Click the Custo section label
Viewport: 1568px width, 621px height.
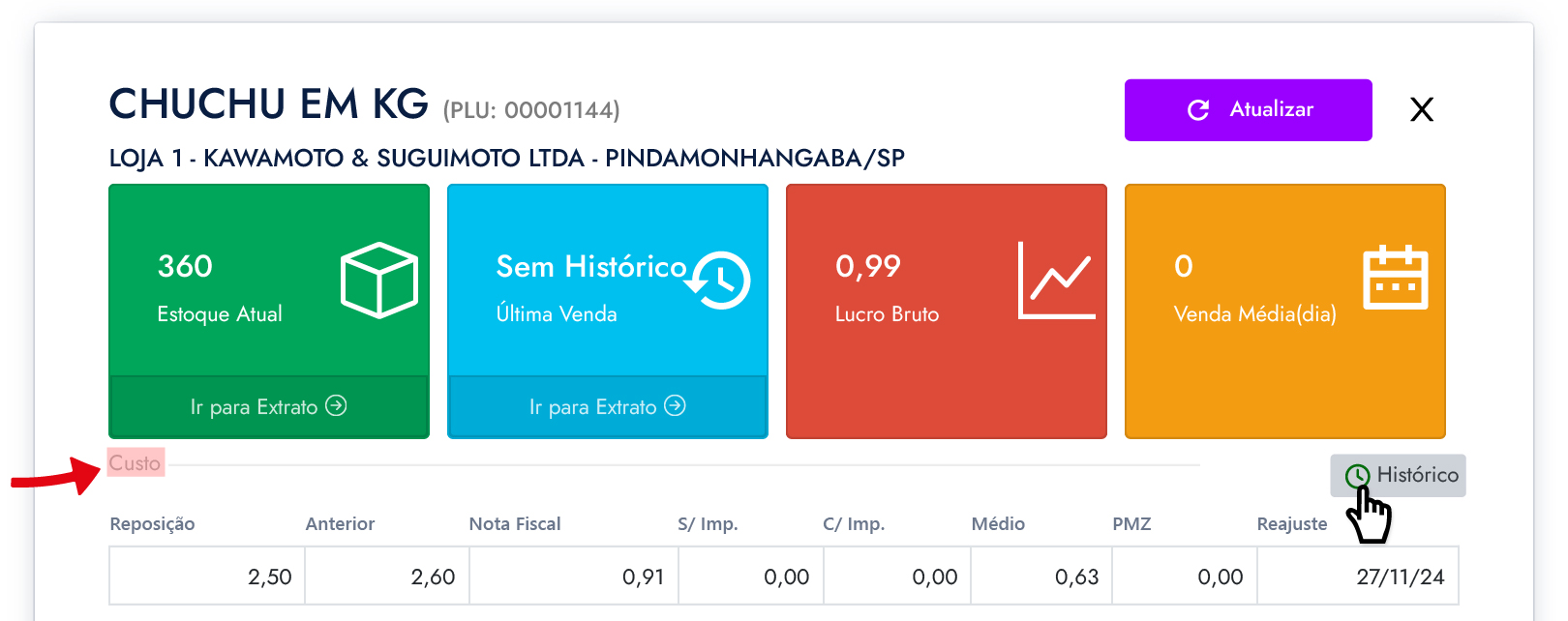135,463
